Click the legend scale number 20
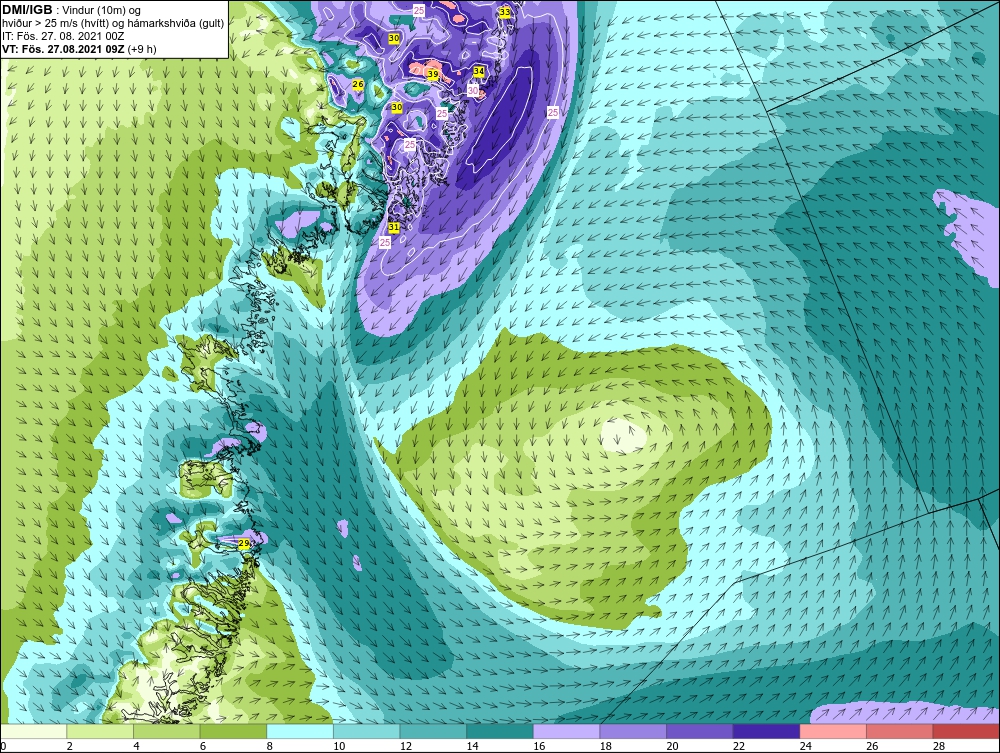The height and width of the screenshot is (753, 1000). point(672,746)
